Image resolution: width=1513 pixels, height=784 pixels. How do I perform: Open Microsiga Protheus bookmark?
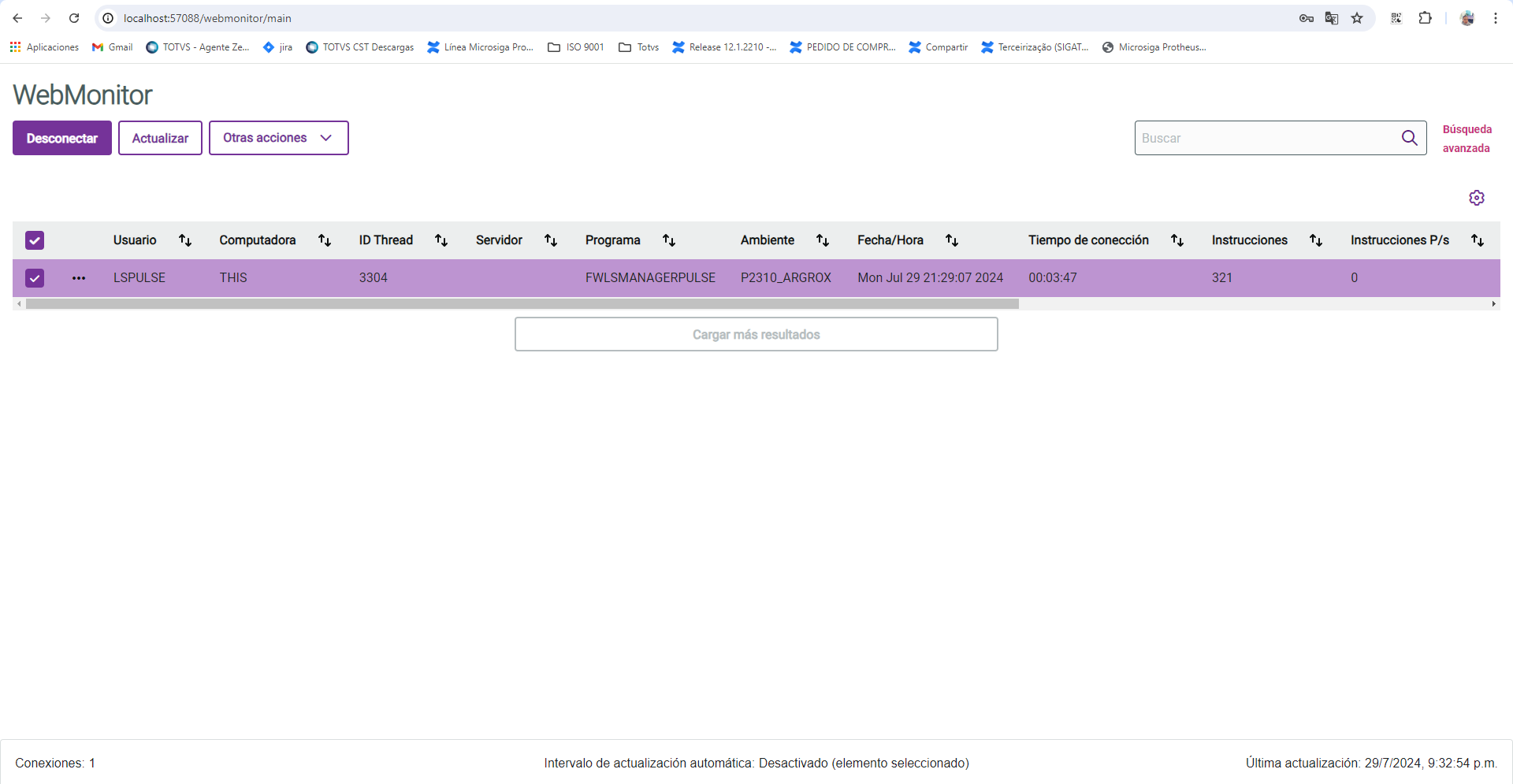coord(1154,47)
